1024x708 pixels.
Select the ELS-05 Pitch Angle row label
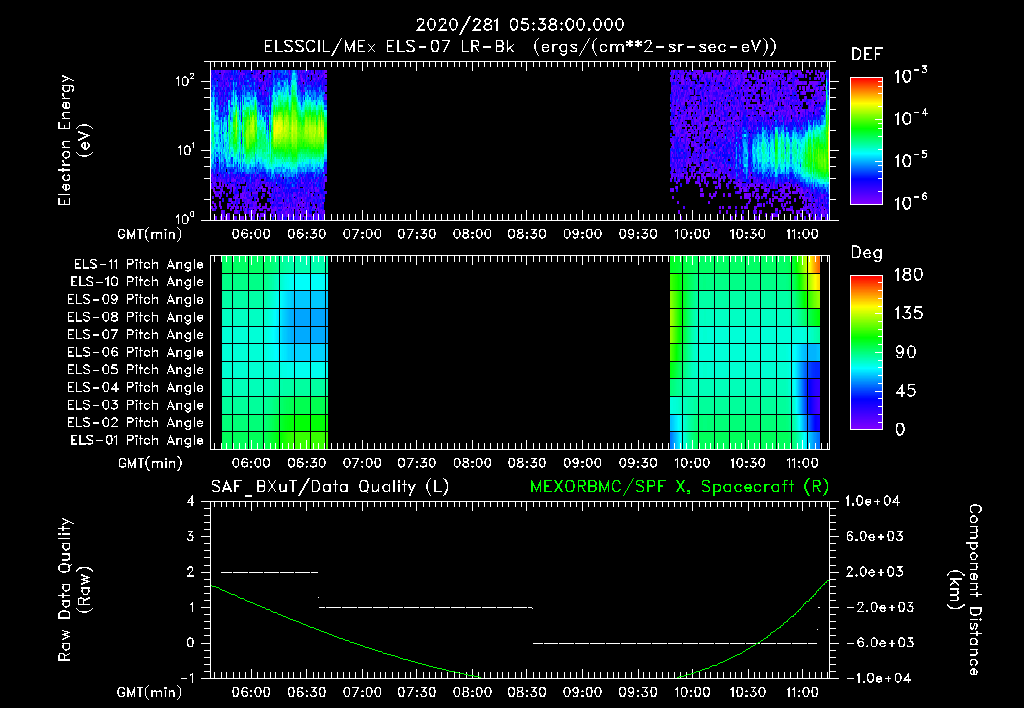(135, 370)
